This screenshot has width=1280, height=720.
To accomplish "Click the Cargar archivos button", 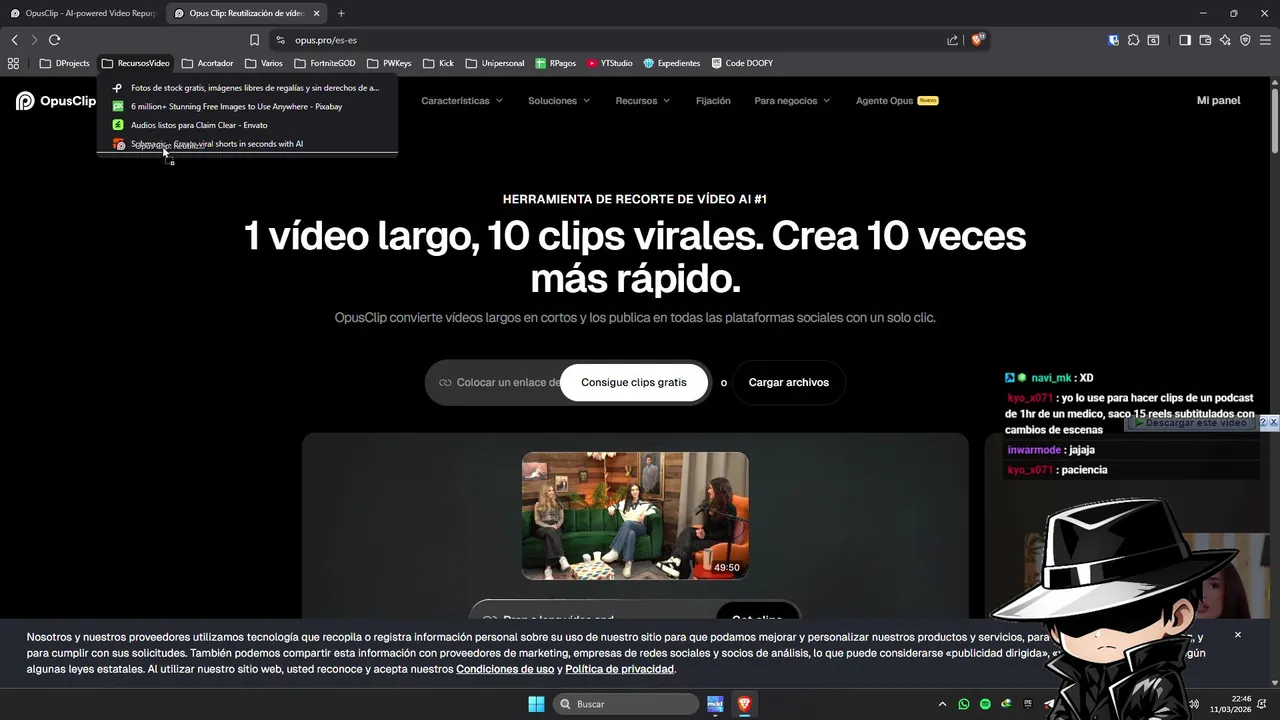I will [x=789, y=382].
